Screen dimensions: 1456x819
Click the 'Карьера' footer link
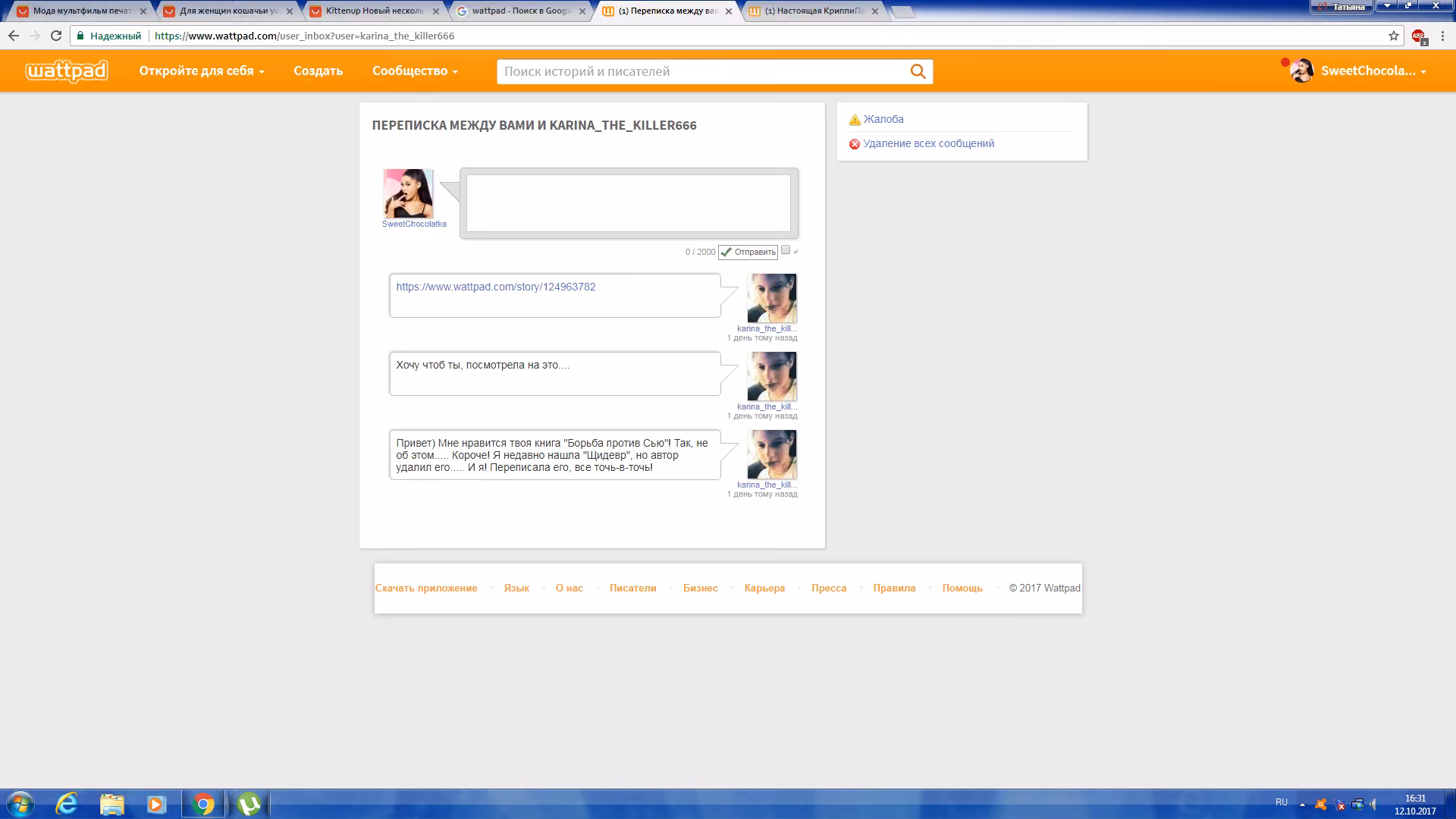(765, 588)
